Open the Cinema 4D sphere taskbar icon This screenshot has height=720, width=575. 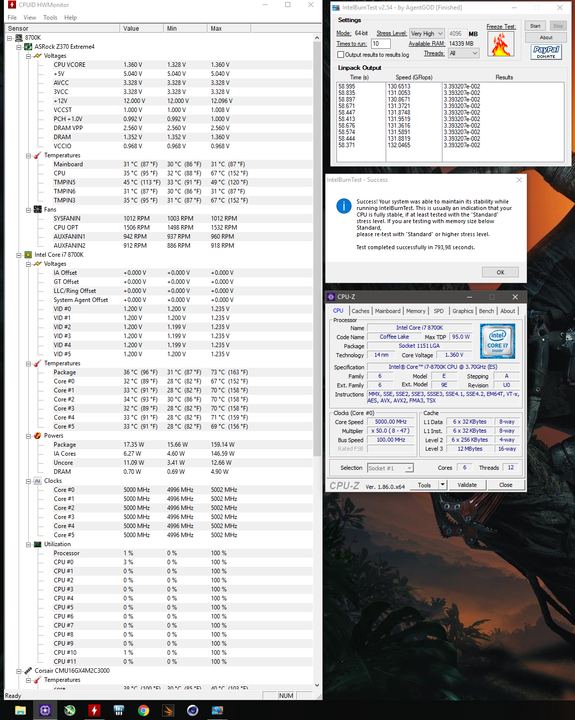pyautogui.click(x=192, y=710)
